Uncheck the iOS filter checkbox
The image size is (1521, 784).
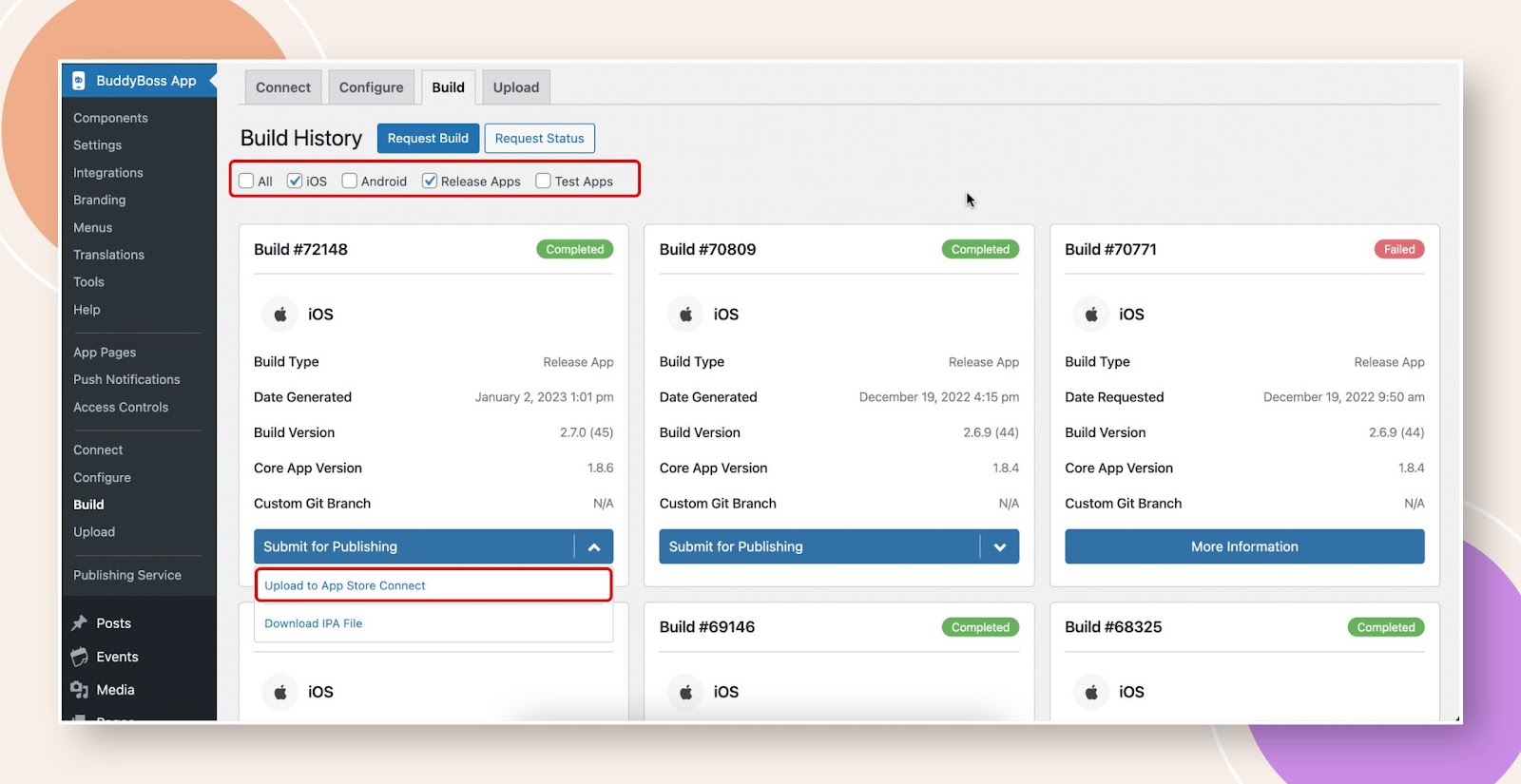point(295,181)
